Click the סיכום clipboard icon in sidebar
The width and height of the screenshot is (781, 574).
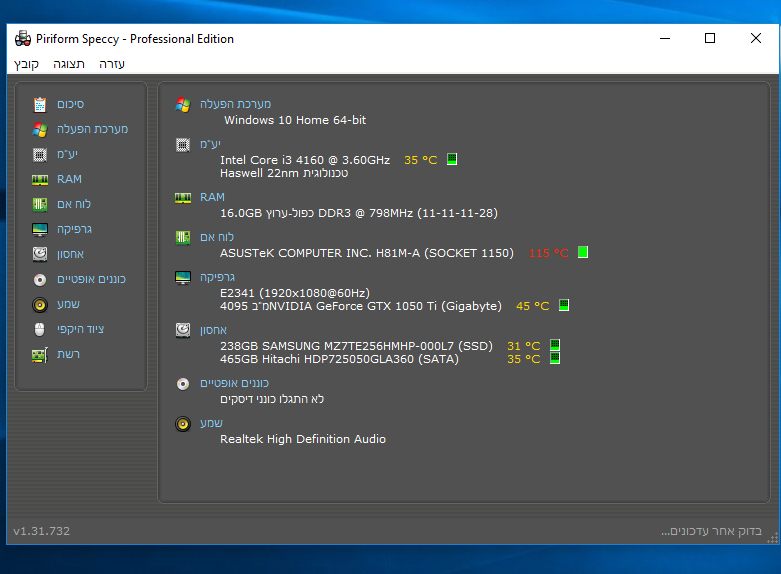(x=40, y=105)
